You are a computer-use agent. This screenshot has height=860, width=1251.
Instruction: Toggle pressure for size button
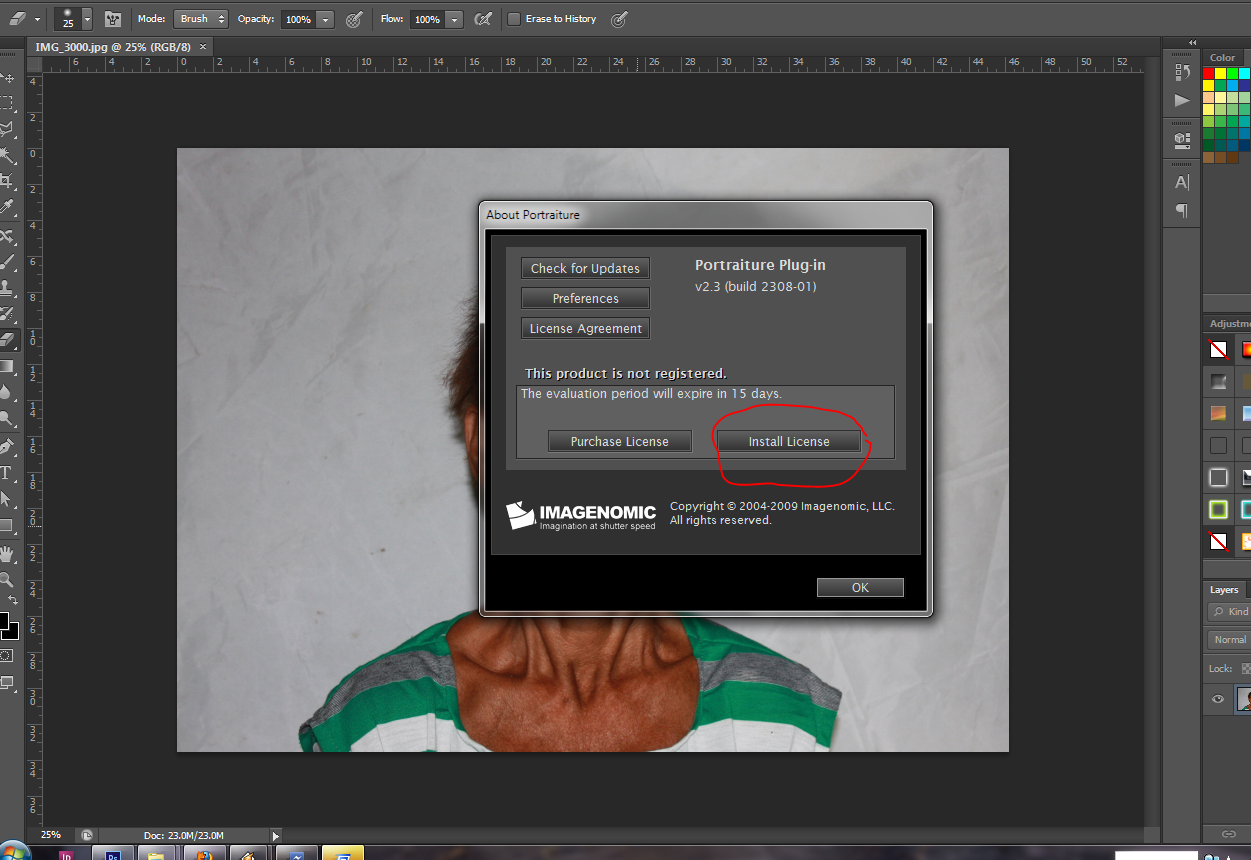coord(619,19)
